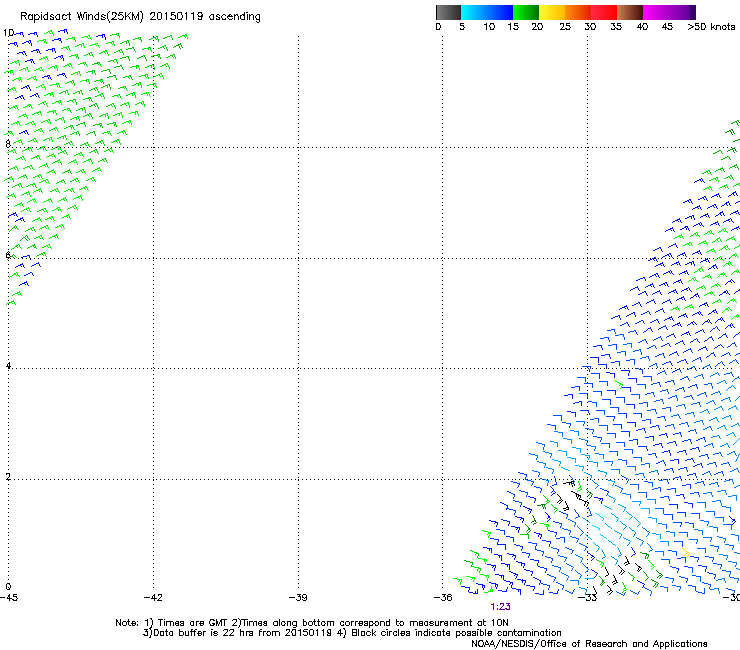Click the 'NOAA/NESDIS/Office of Research and Applications' credit
This screenshot has height=650, width=740.
point(589,644)
